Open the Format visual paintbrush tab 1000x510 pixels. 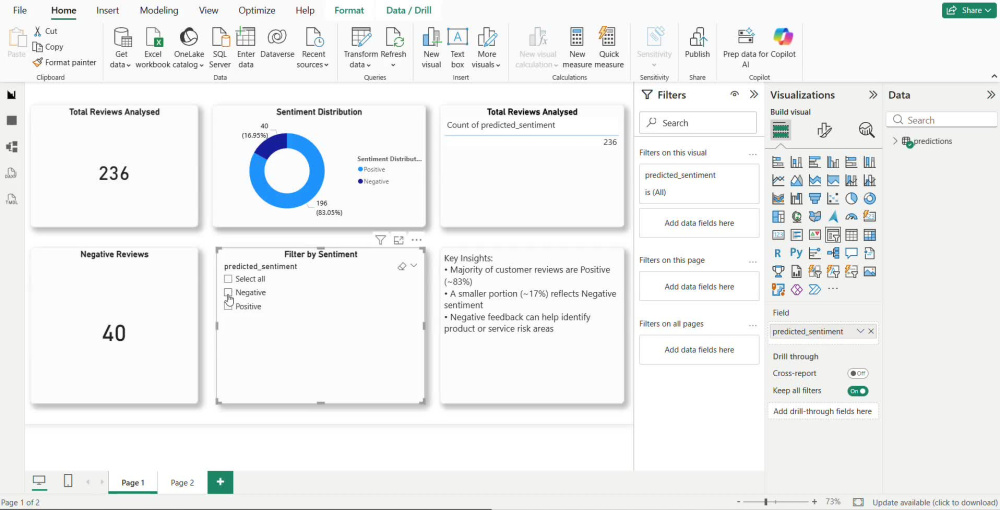824,131
